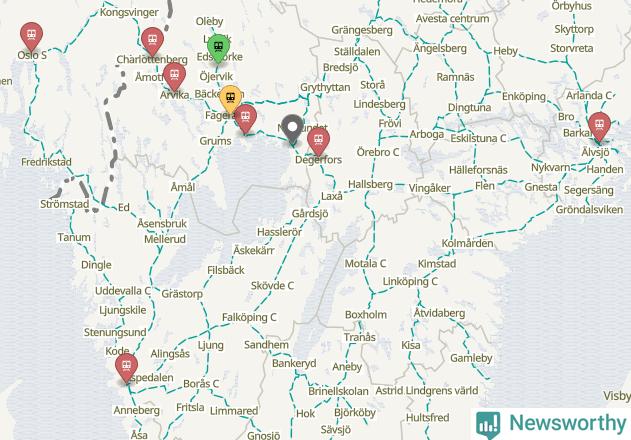Click the red train marker near Älvsjö
This screenshot has width=631, height=440.
599,127
